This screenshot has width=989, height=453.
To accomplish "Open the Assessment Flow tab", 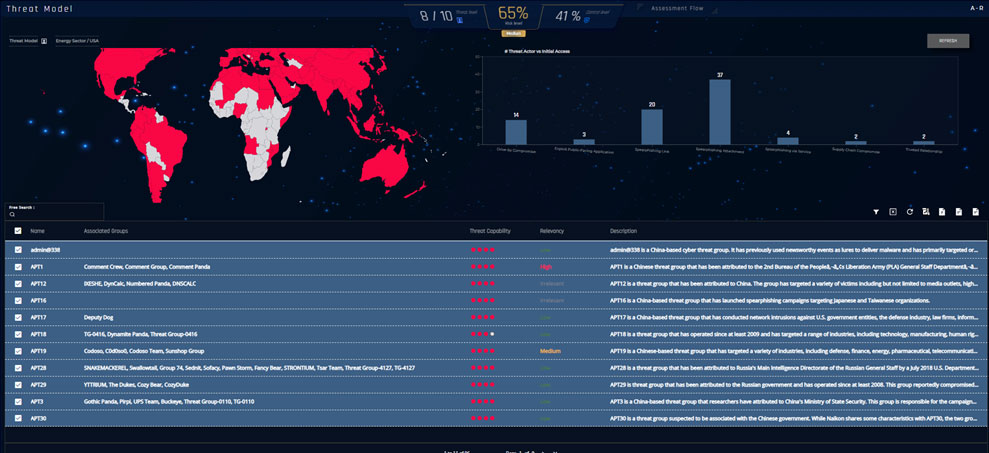I will click(680, 8).
